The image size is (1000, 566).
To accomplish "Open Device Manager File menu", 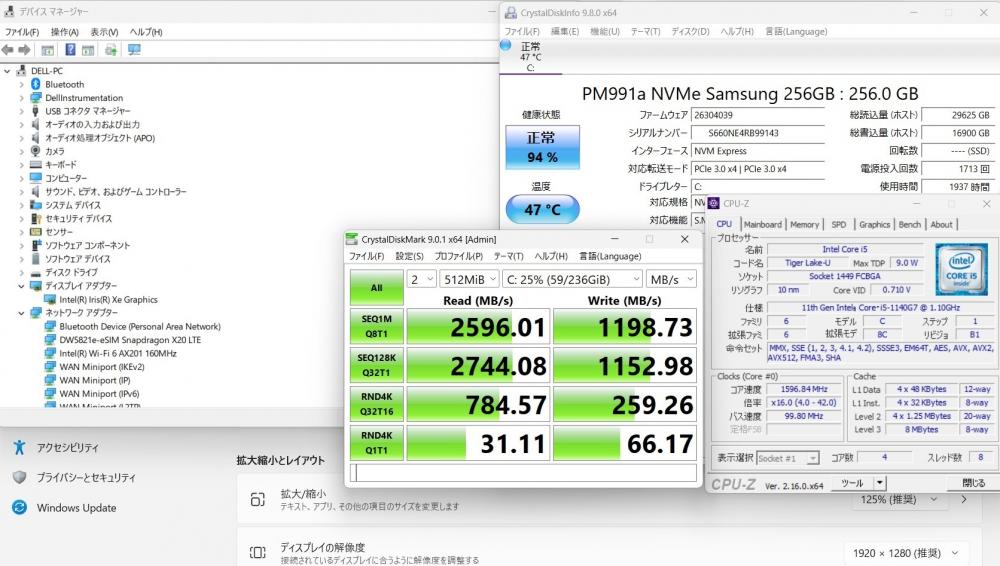I will tap(22, 32).
